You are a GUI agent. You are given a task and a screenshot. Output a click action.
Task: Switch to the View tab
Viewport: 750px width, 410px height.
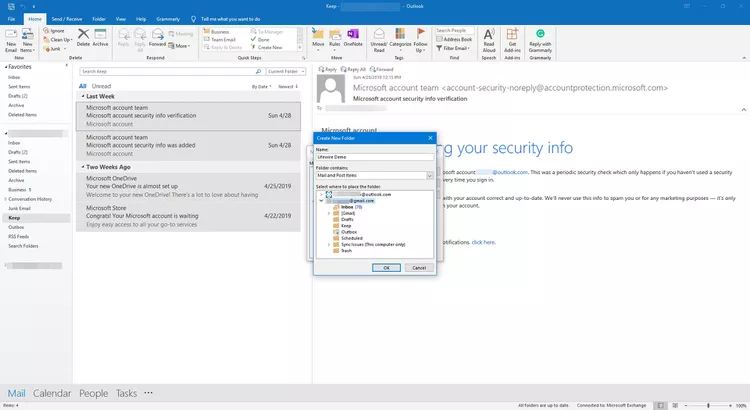[x=121, y=19]
